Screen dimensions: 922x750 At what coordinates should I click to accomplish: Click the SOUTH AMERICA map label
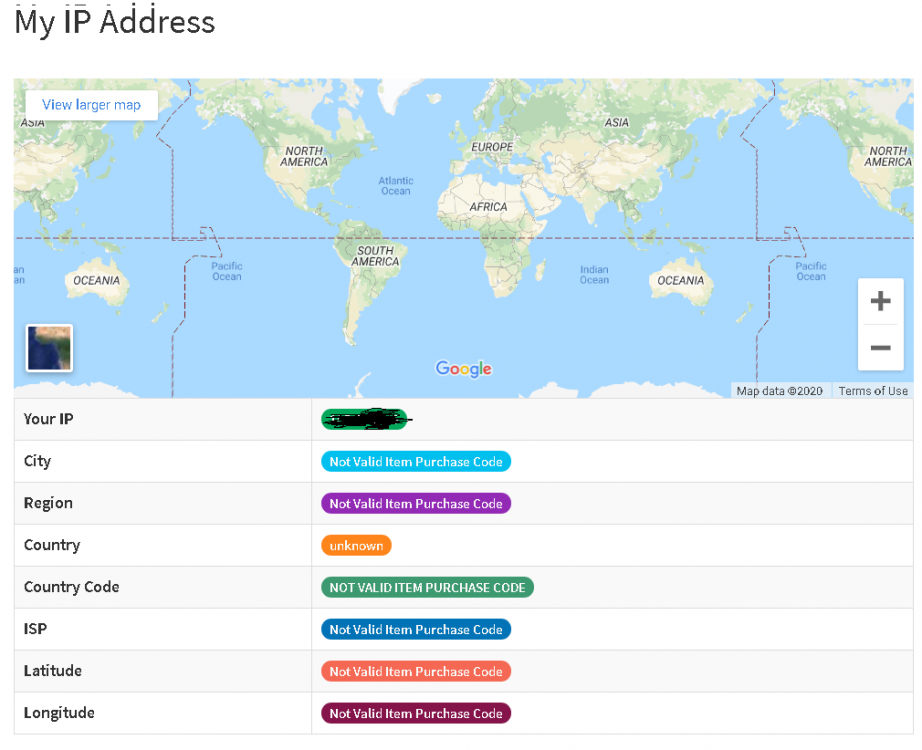(375, 256)
